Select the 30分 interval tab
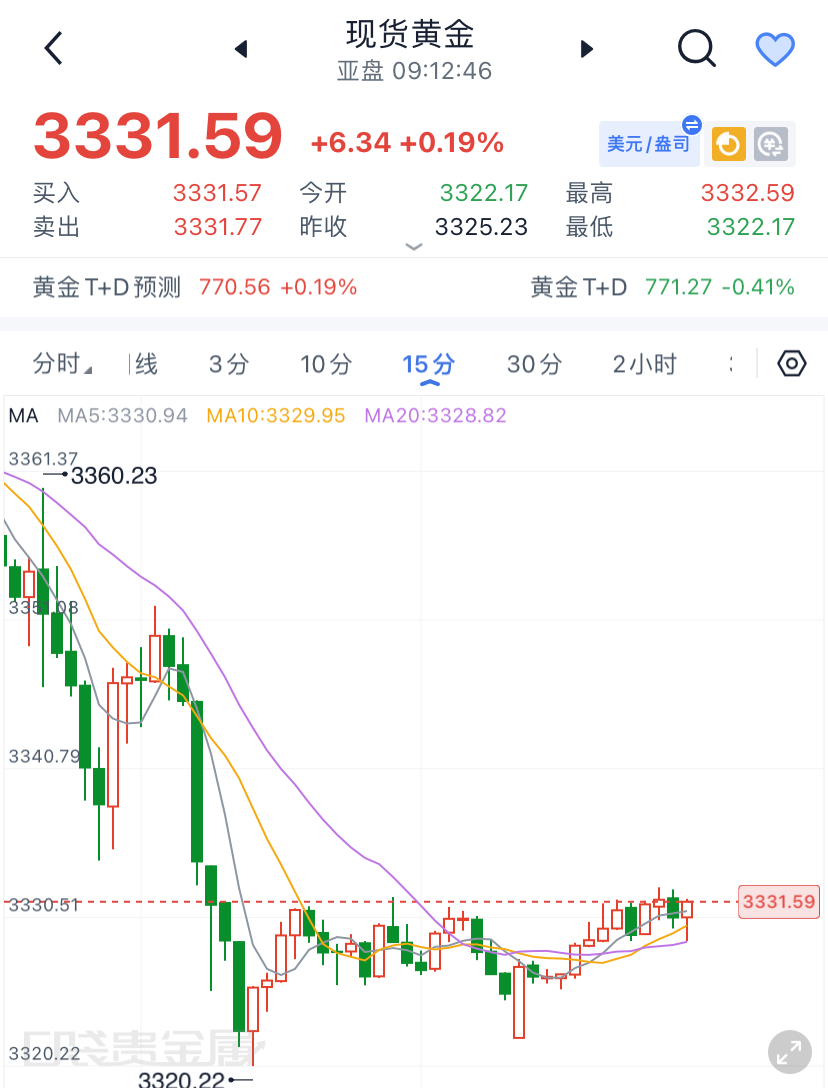 [534, 364]
